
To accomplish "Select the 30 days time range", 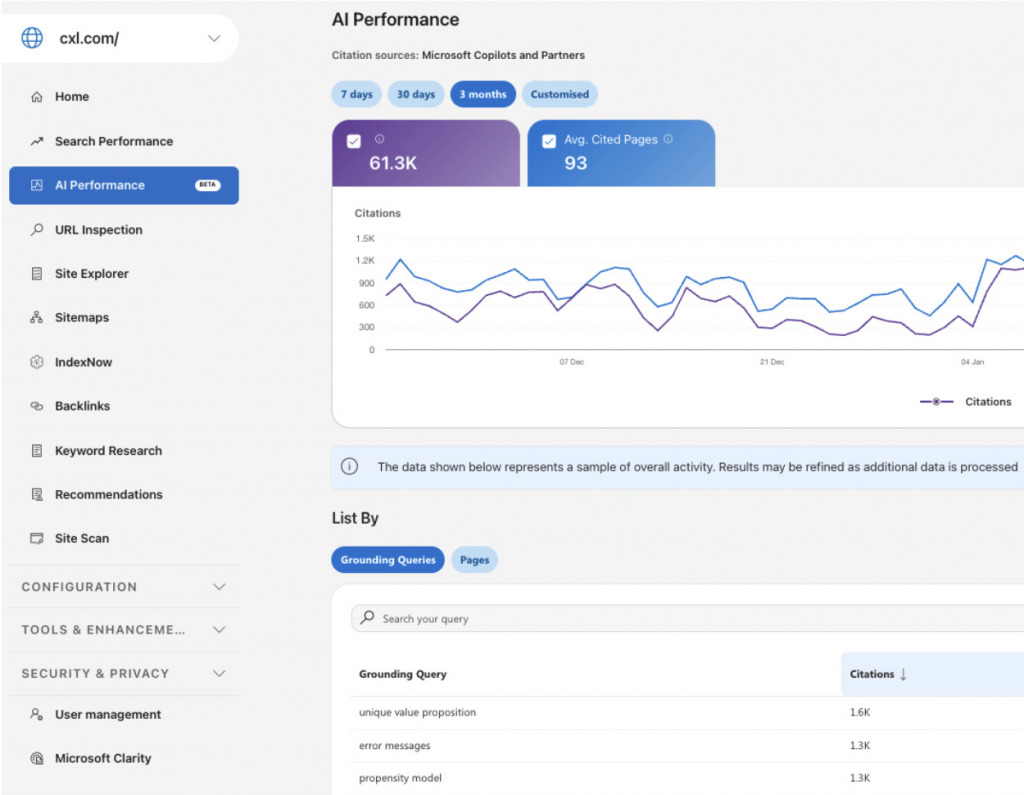I will coord(415,93).
